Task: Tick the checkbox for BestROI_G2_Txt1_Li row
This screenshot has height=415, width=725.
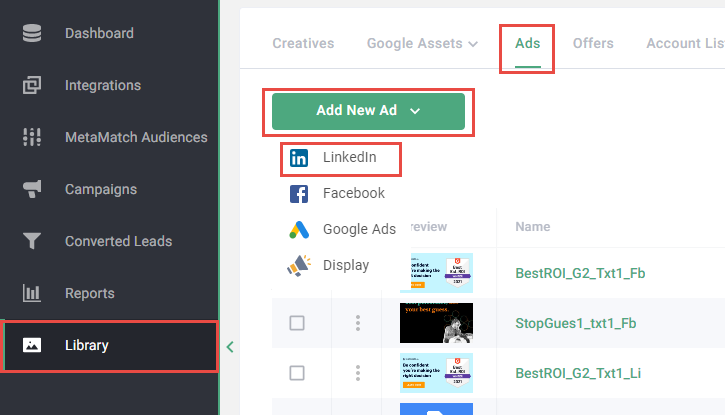Action: (296, 373)
